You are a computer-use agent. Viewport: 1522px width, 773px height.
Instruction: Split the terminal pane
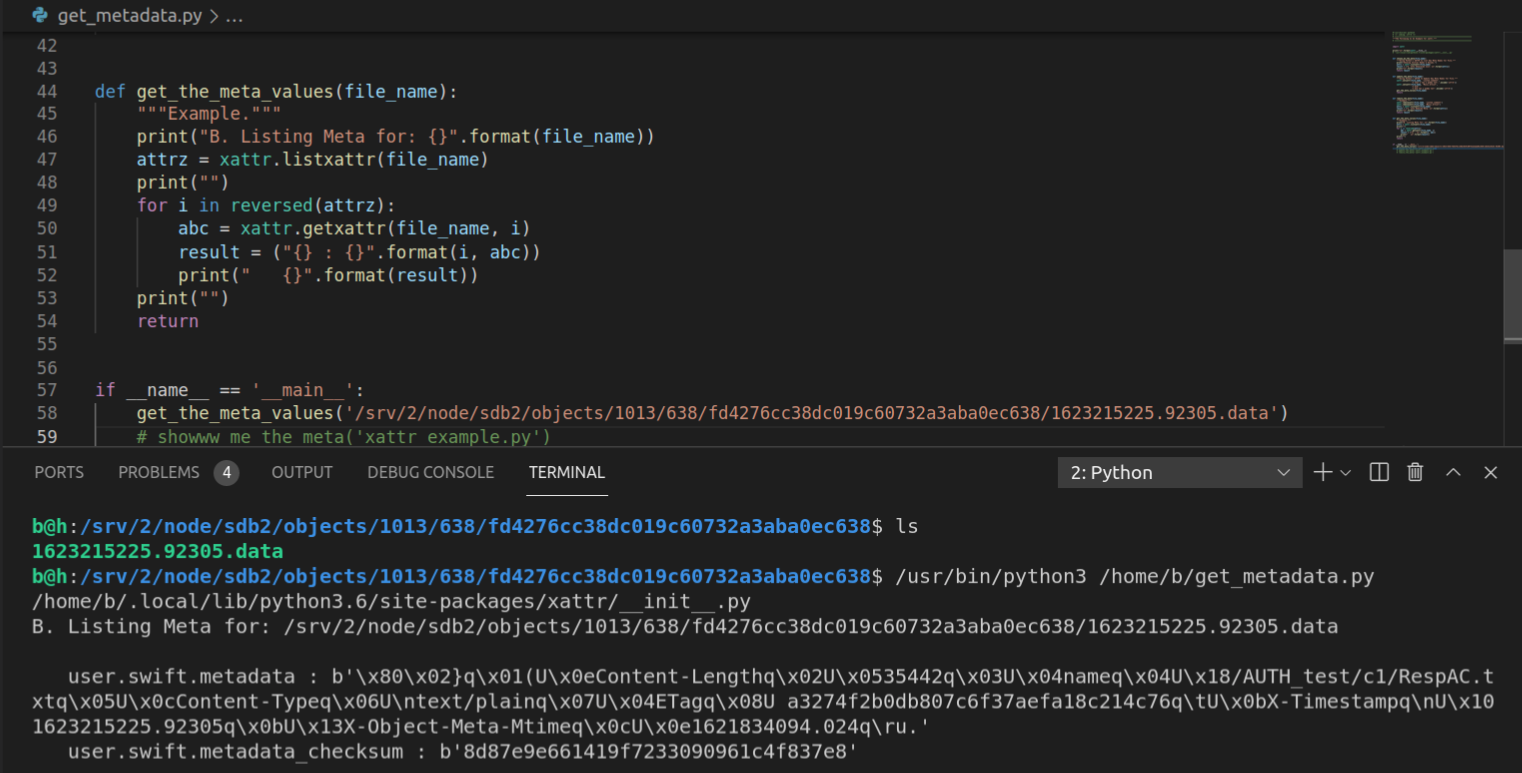coord(1379,473)
